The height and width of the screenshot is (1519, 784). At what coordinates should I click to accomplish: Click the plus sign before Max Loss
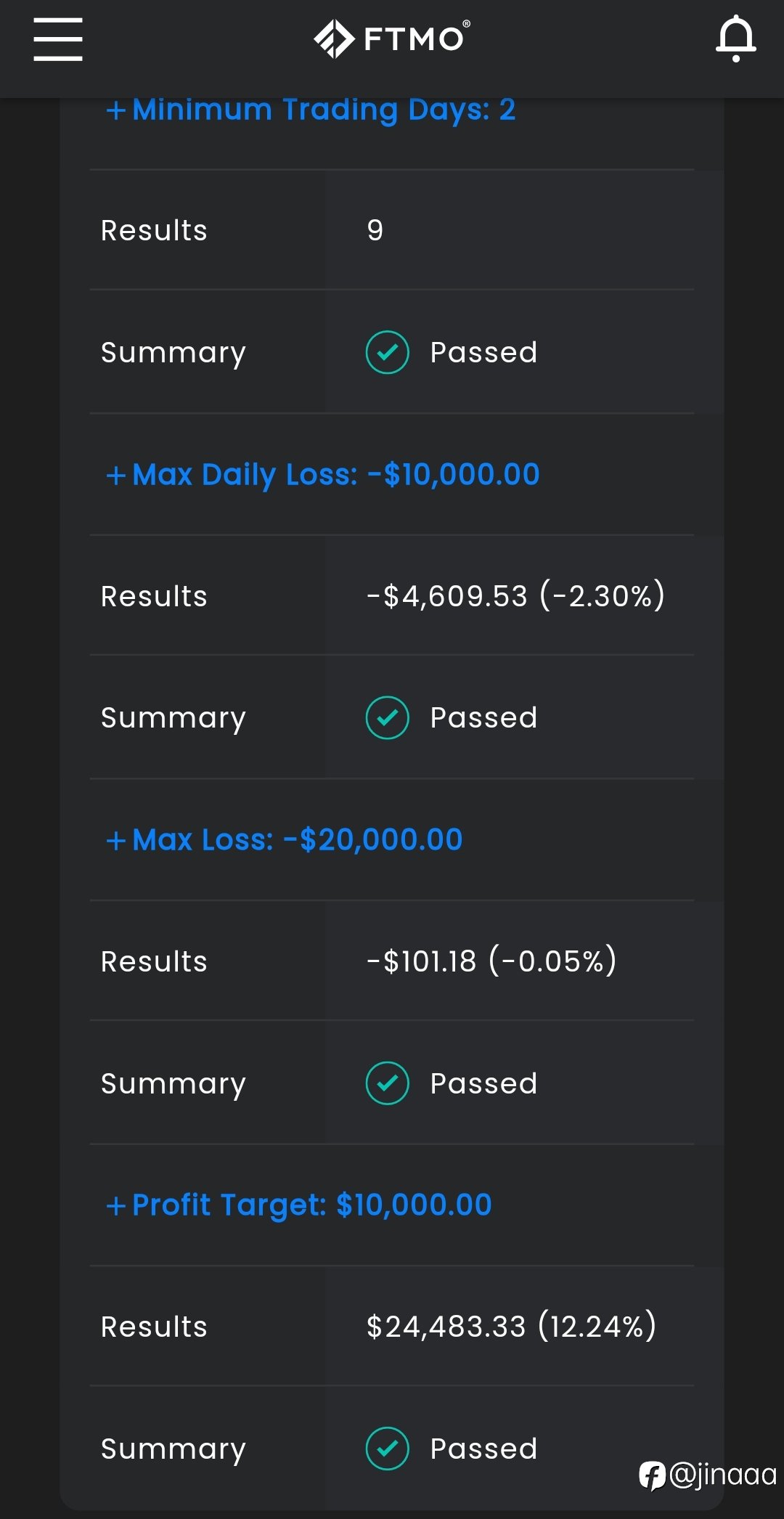pyautogui.click(x=116, y=841)
